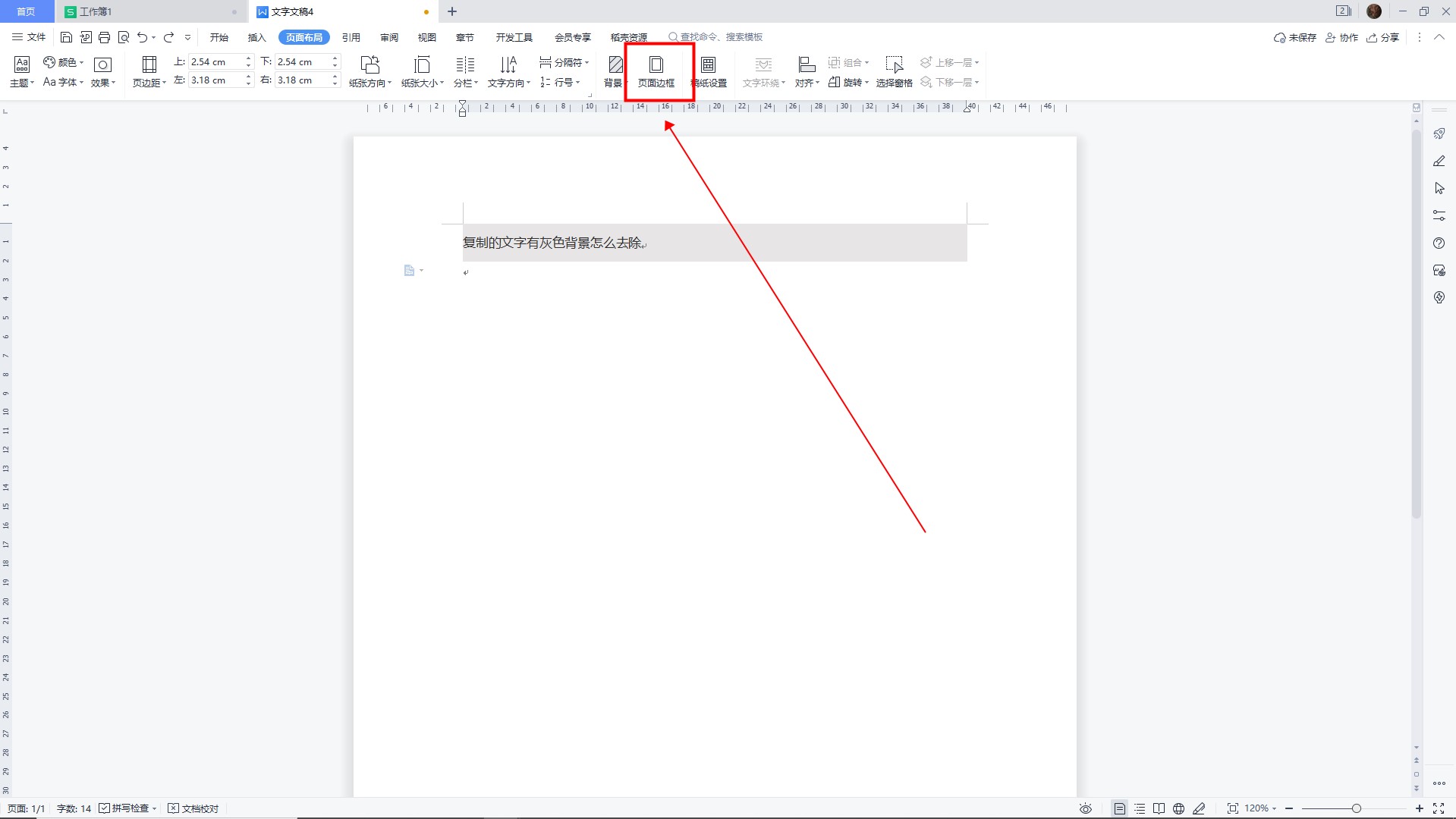Click the Save icon in quick toolbar

click(66, 37)
